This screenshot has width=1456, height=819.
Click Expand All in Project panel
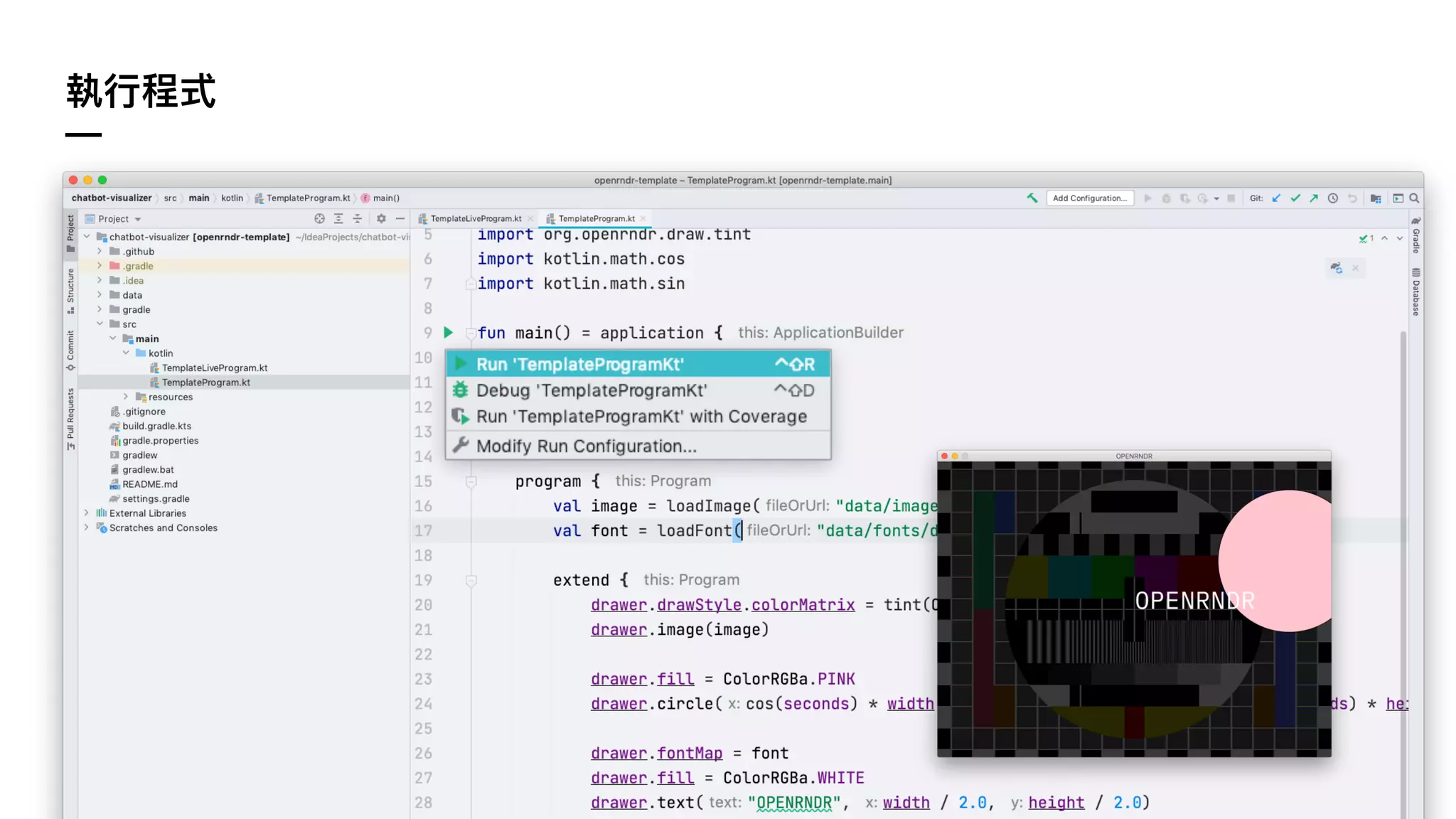point(338,219)
